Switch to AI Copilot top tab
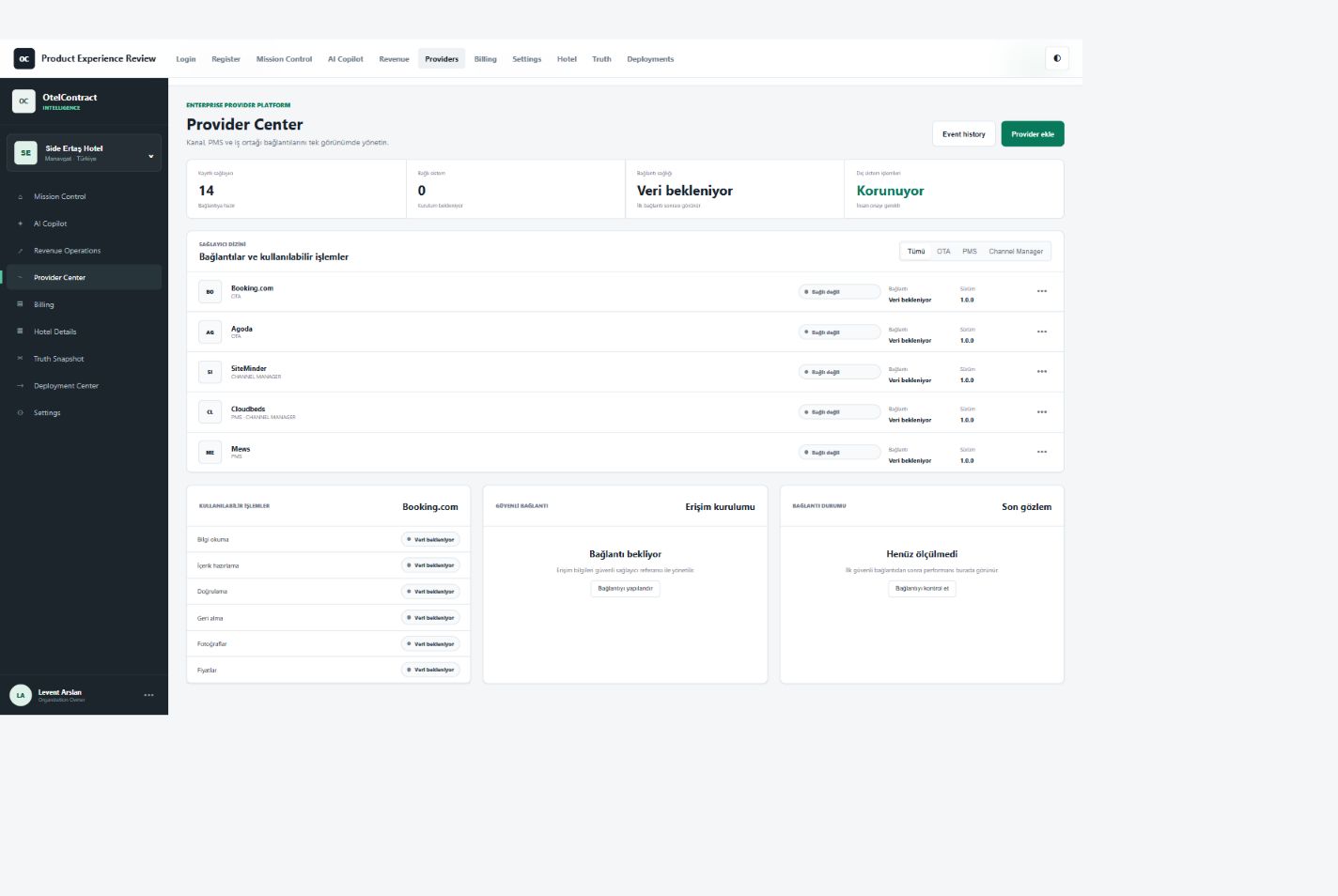 (345, 59)
